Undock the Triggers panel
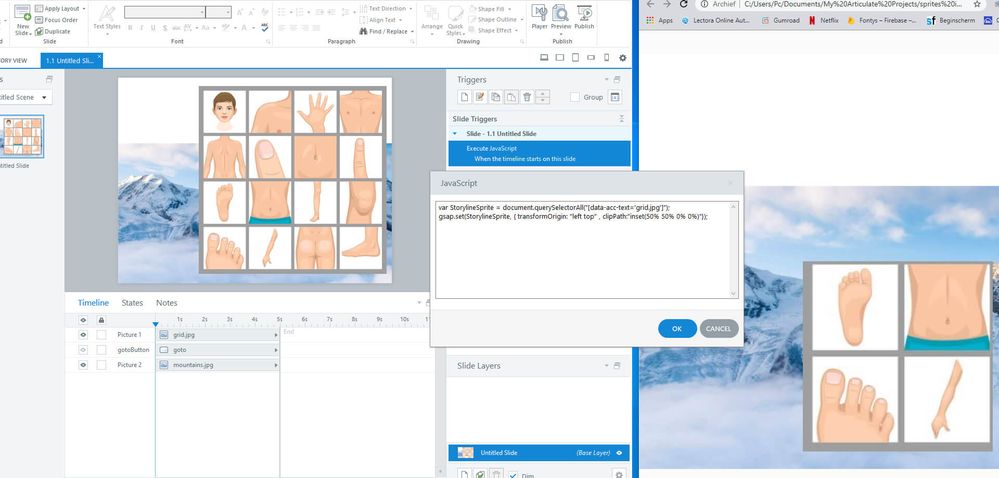 (x=617, y=80)
